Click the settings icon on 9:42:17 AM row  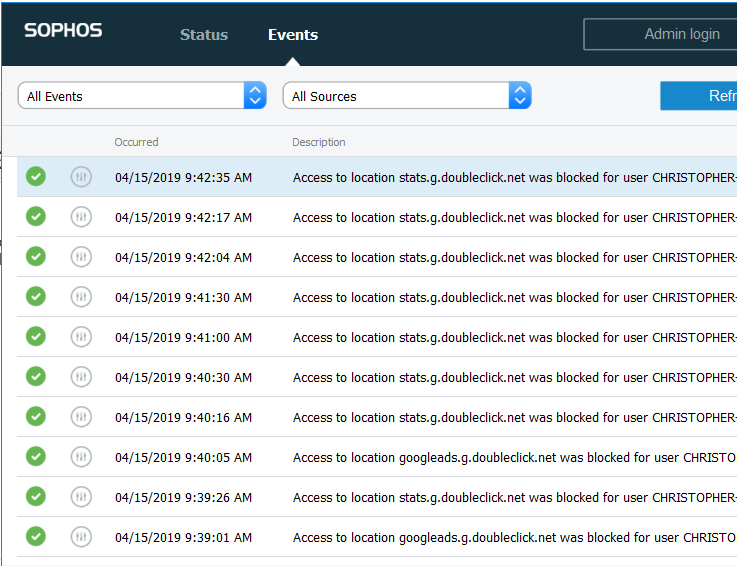click(x=81, y=217)
